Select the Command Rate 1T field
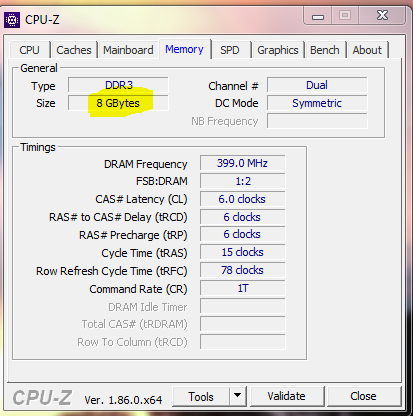413x416 pixels. click(x=242, y=288)
